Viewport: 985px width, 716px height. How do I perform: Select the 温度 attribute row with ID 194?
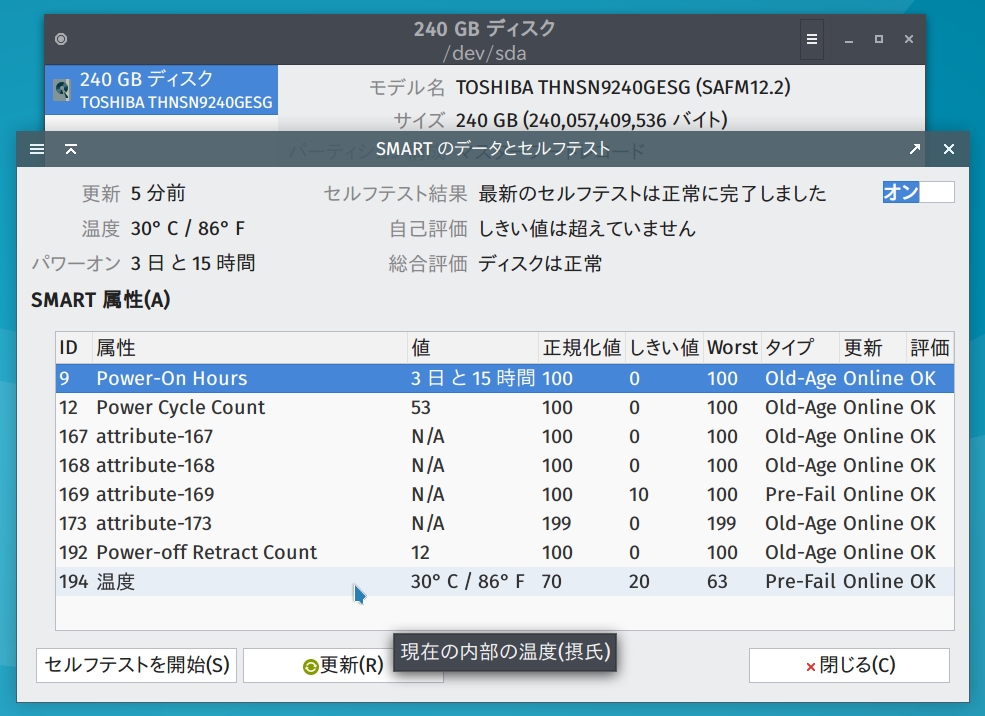pos(504,581)
